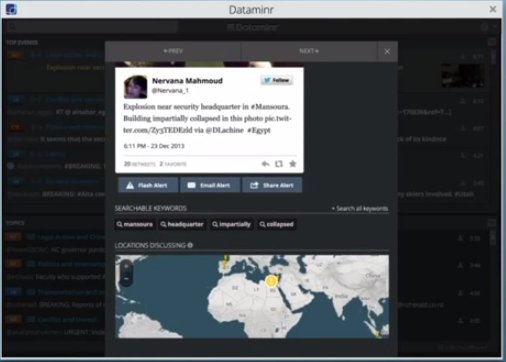
Task: Zoom in on the locations map
Action: [x=126, y=267]
